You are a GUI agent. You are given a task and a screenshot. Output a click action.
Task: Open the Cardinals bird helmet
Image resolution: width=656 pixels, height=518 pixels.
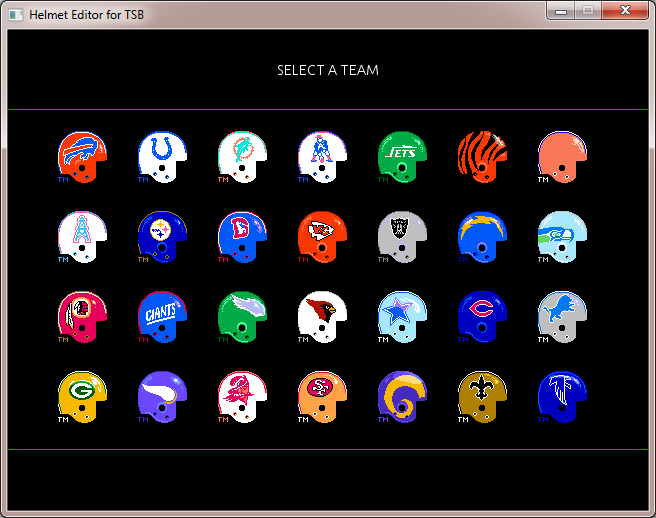click(x=322, y=317)
